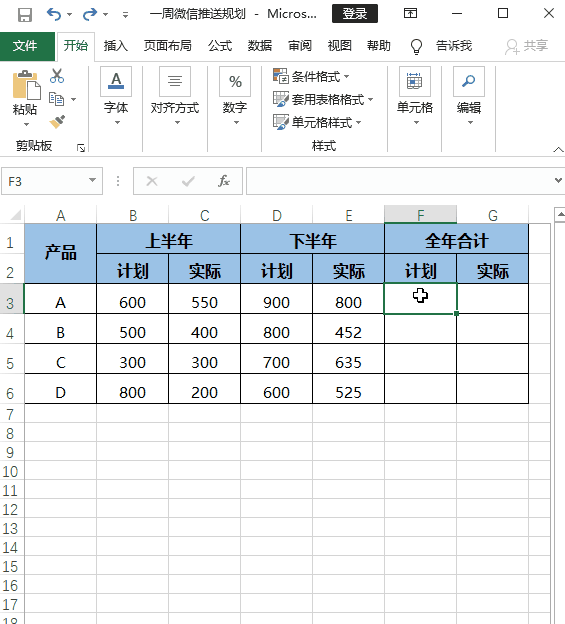Open the clipboard pane dialog launcher

(x=81, y=148)
